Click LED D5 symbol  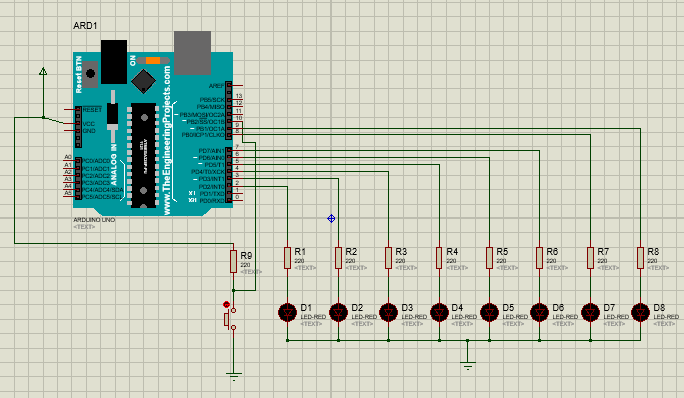pyautogui.click(x=489, y=312)
